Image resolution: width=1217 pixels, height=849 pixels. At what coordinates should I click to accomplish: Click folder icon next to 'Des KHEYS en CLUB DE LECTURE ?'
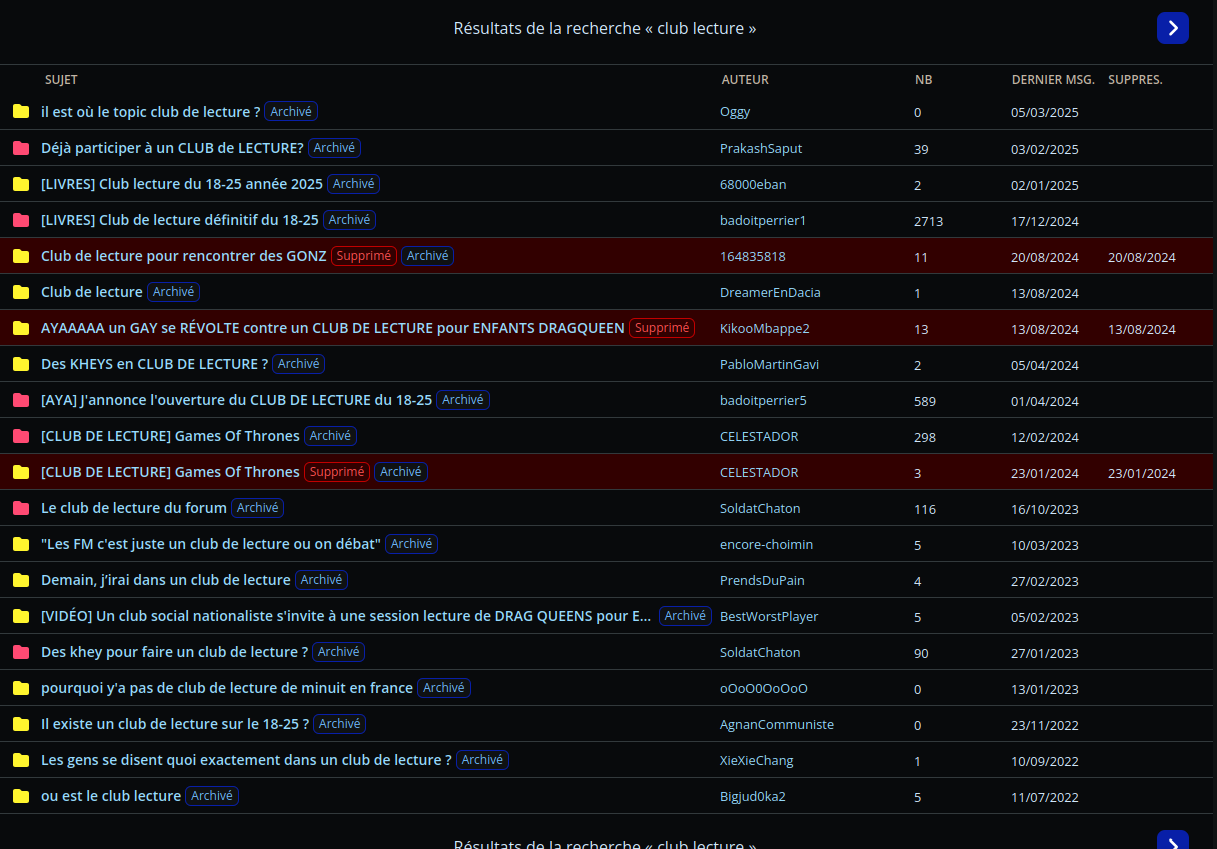(21, 364)
